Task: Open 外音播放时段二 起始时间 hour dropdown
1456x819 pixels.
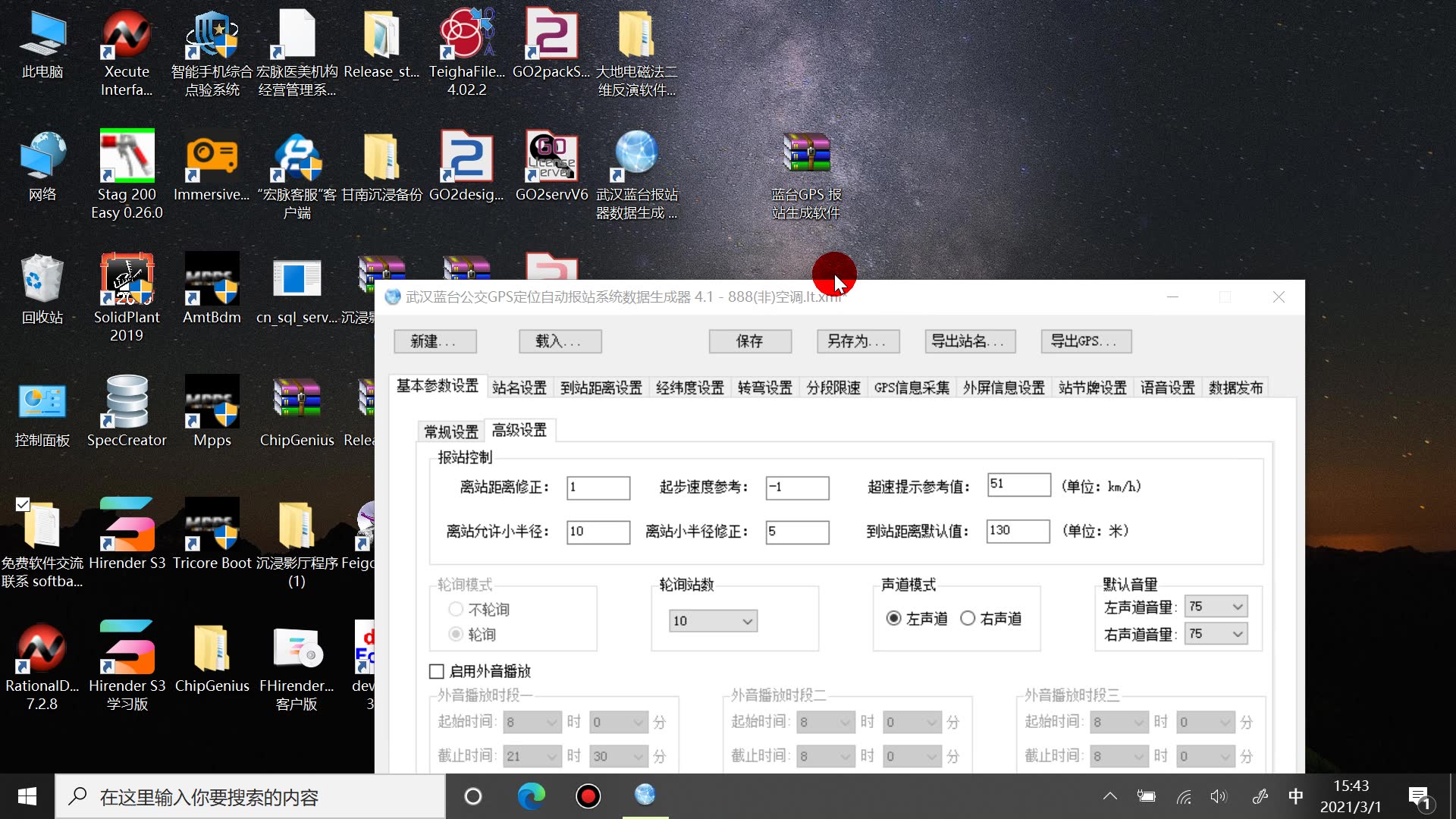Action: pyautogui.click(x=826, y=722)
